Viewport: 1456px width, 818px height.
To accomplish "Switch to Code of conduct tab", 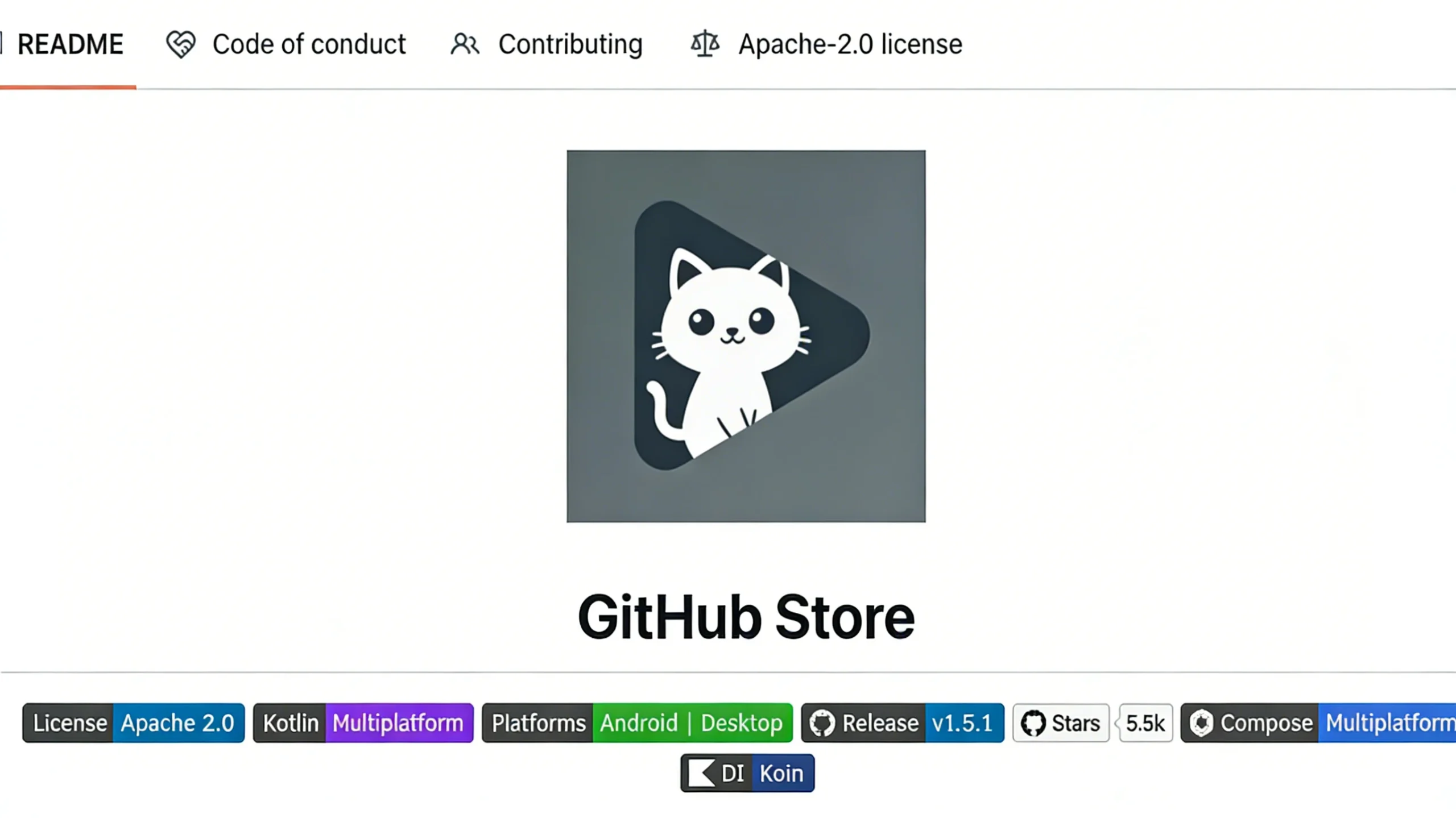I will coord(309,44).
